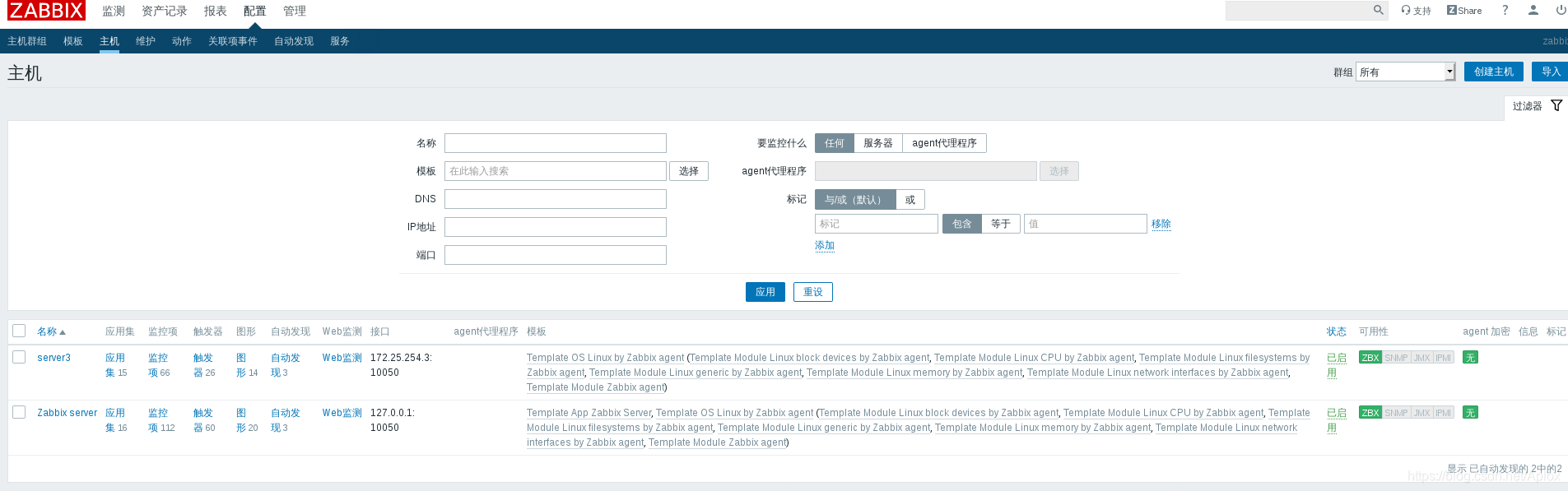Click the 导入 button

(1550, 72)
